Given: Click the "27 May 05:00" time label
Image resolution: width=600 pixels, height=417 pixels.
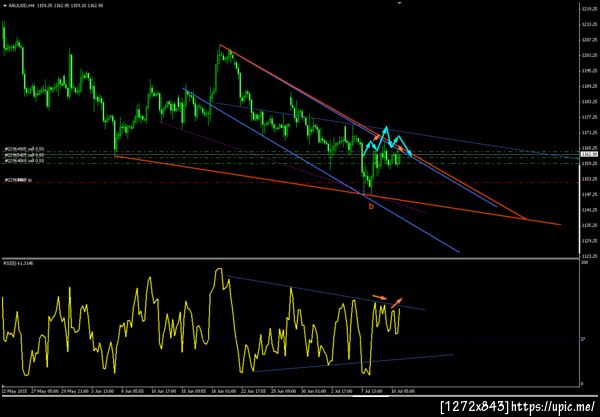Looking at the screenshot, I should click(45, 391).
